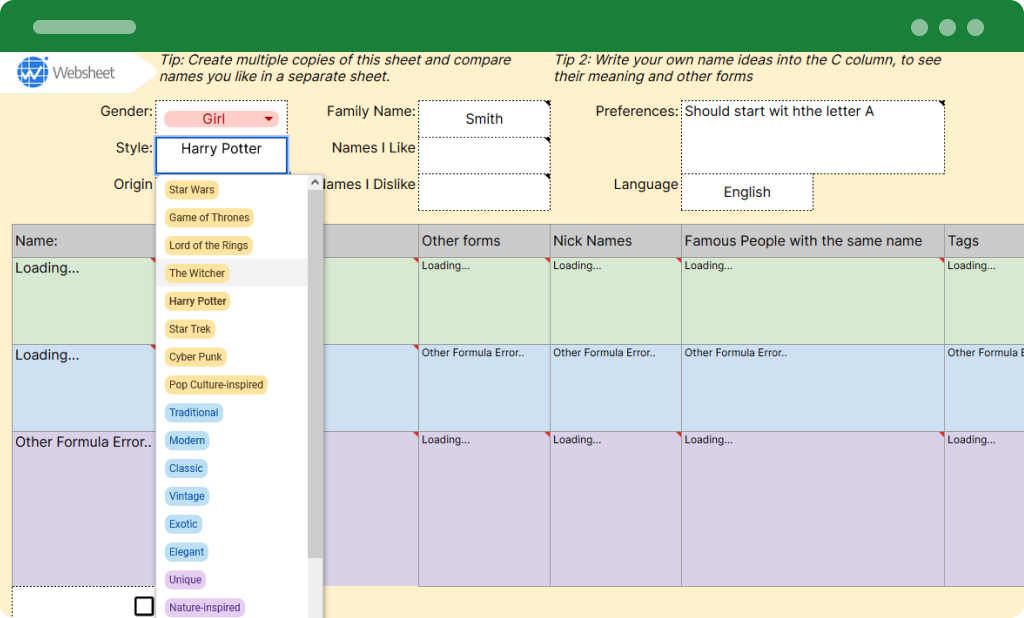1024x618 pixels.
Task: Choose "Nature-inspired" purple style option
Action: click(204, 607)
